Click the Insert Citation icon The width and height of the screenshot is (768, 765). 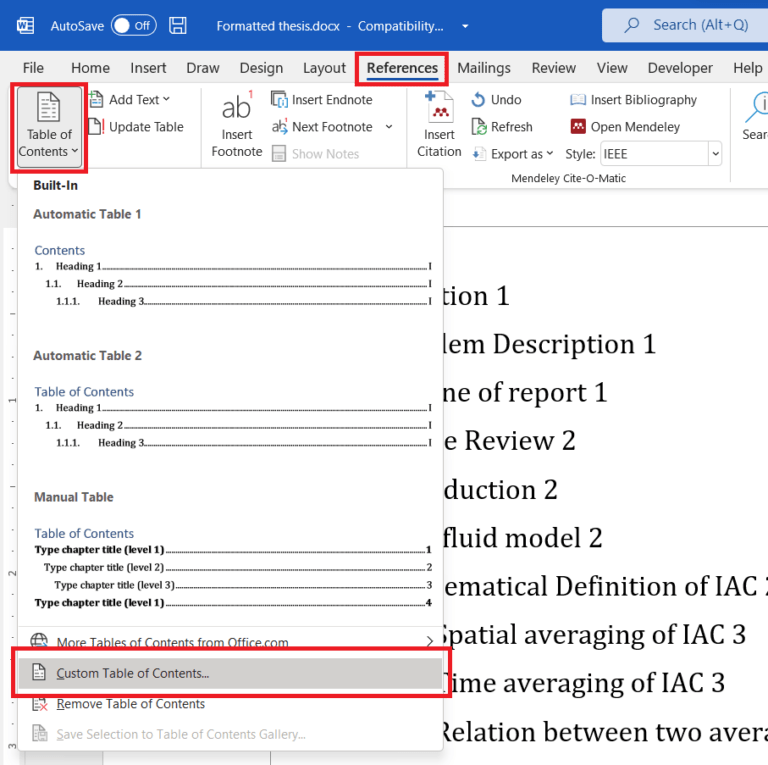tap(439, 108)
